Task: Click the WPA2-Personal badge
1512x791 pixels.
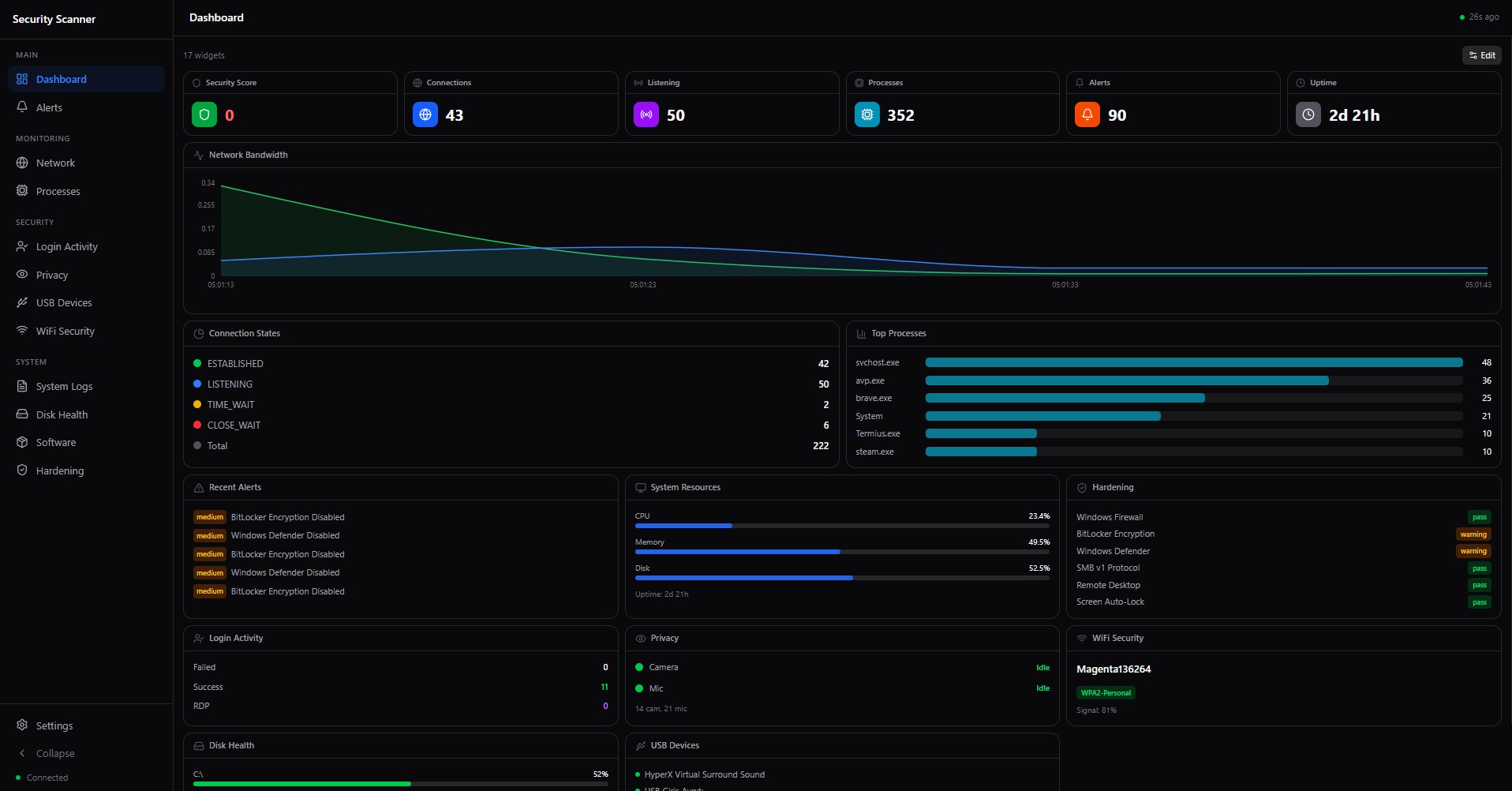Action: 1106,693
